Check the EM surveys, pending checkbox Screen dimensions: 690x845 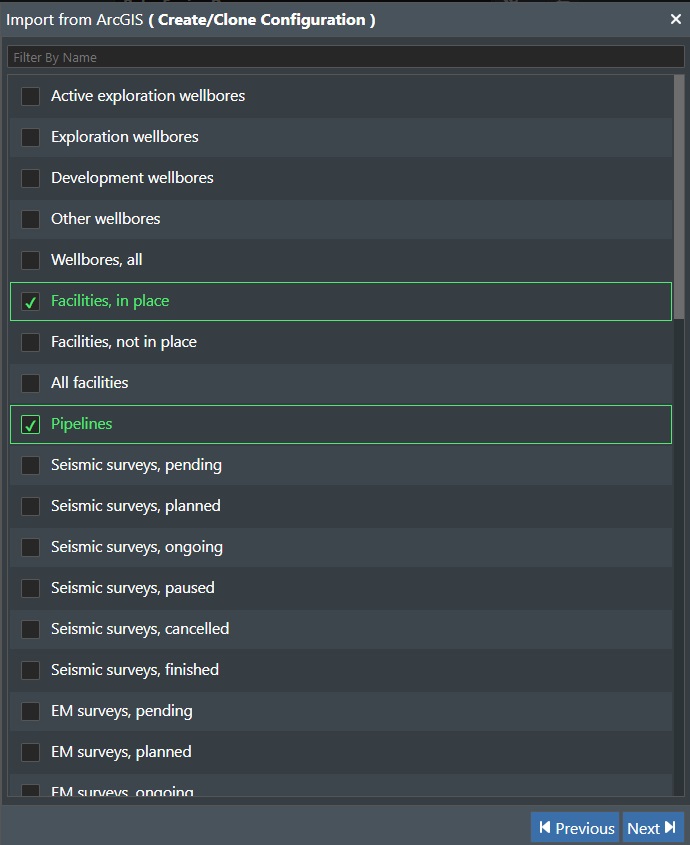point(30,711)
